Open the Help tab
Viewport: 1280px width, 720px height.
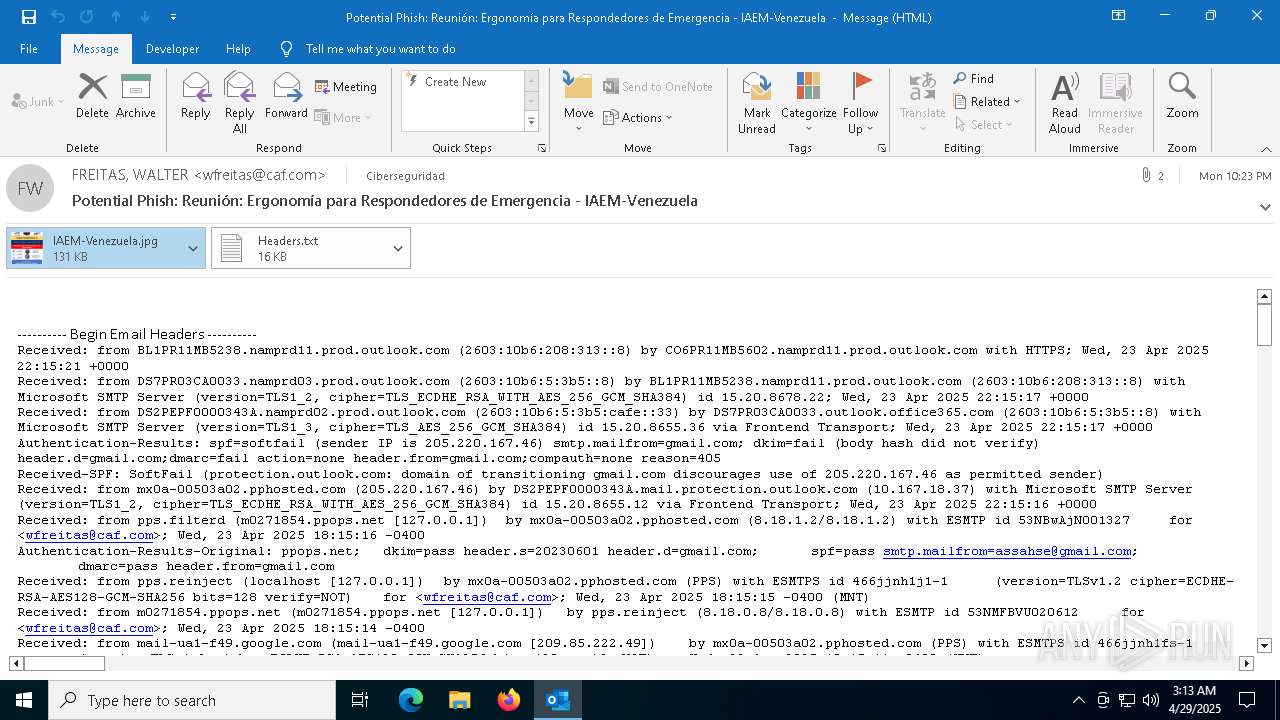tap(238, 48)
